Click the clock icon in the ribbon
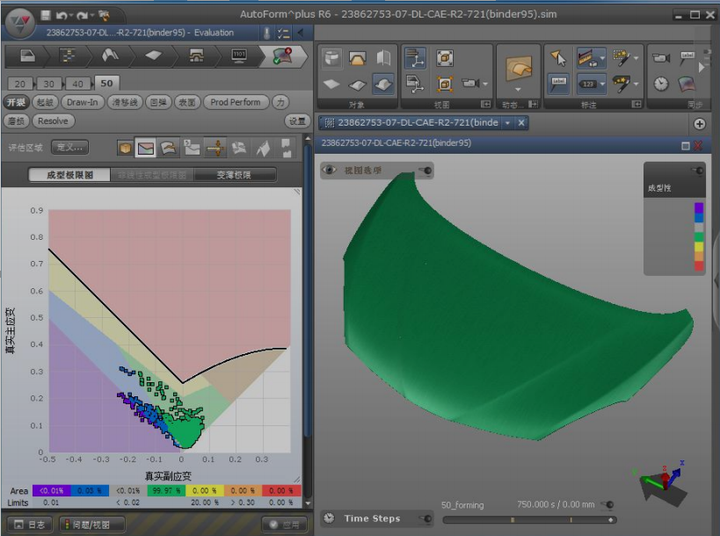The height and width of the screenshot is (536, 720). click(661, 84)
